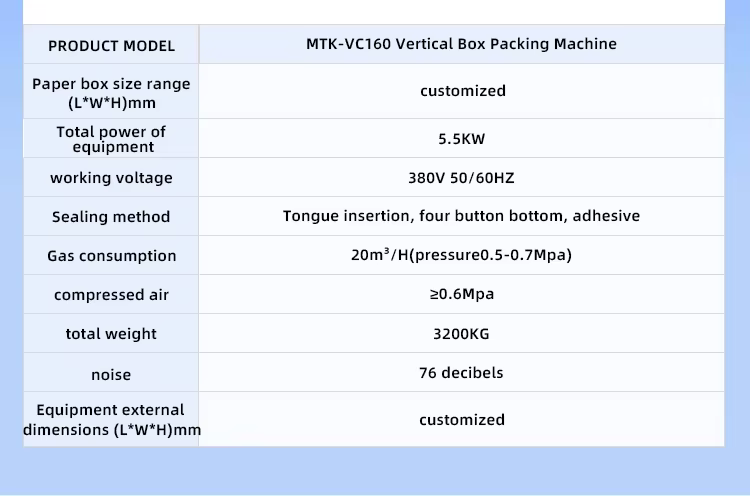
Task: Select the Tongue insertion sealing description
Action: pyautogui.click(x=461, y=216)
